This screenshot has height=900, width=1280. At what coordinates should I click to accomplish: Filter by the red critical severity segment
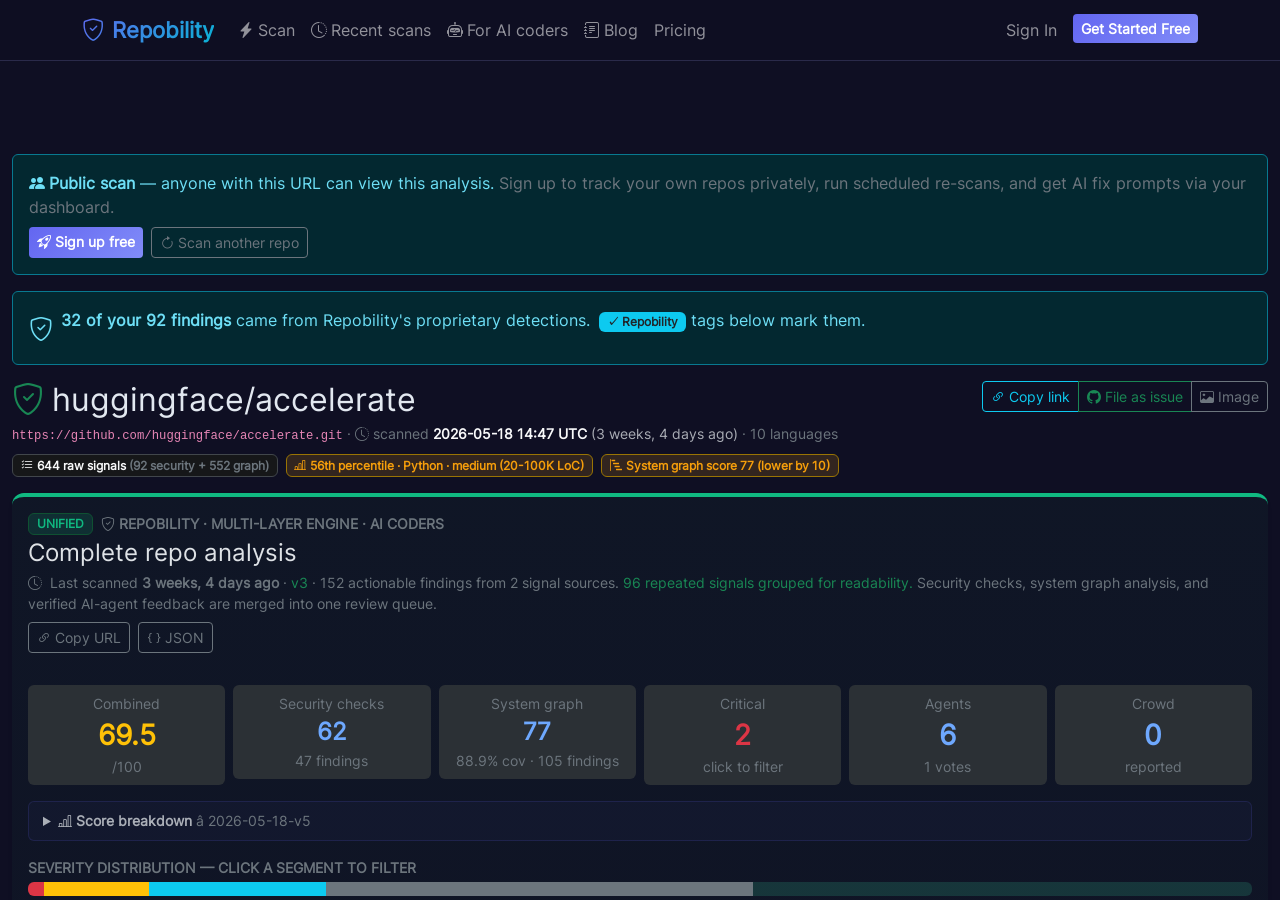point(36,889)
